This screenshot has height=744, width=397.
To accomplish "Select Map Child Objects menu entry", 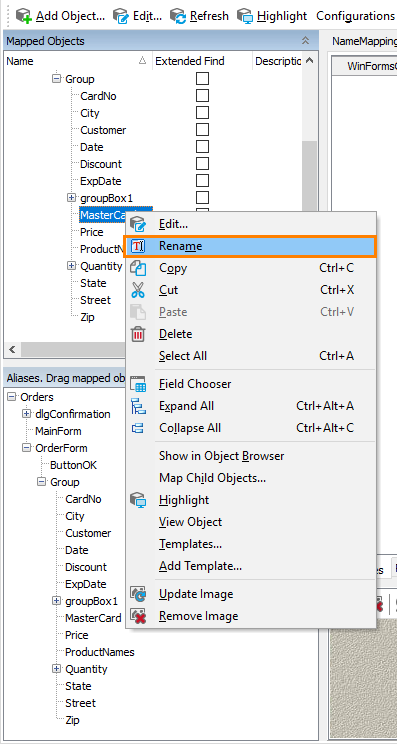I will 212,478.
